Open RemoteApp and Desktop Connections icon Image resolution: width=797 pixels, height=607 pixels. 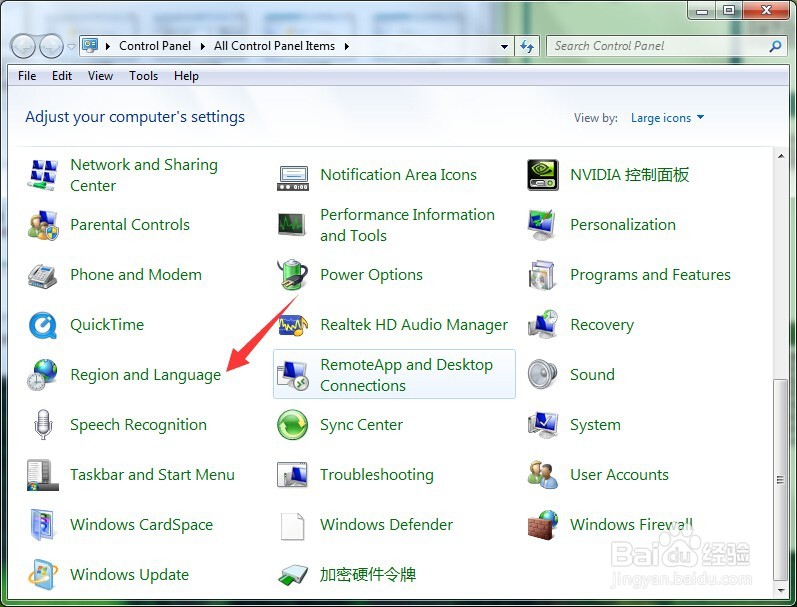[293, 376]
